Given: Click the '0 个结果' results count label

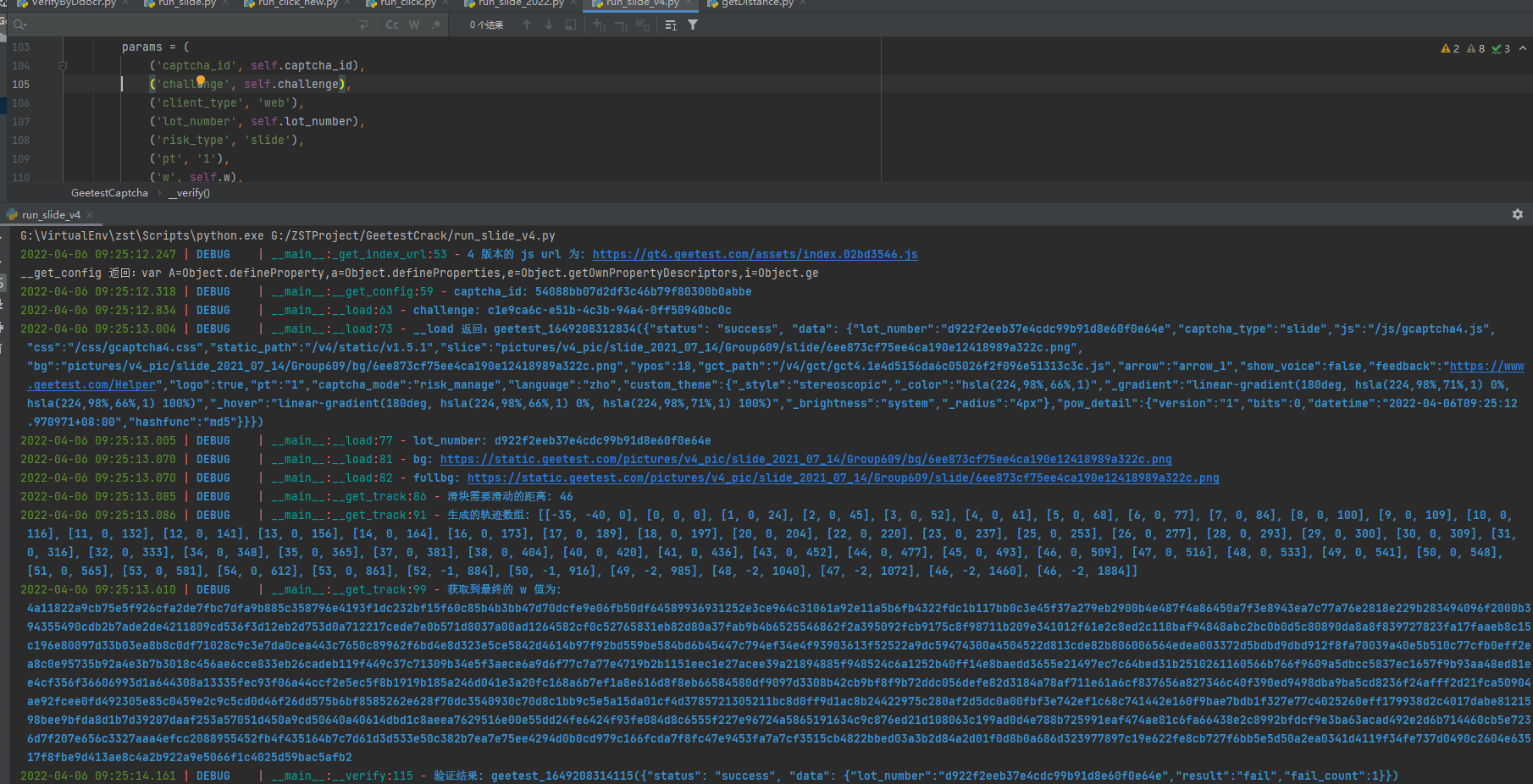Looking at the screenshot, I should click(x=486, y=25).
